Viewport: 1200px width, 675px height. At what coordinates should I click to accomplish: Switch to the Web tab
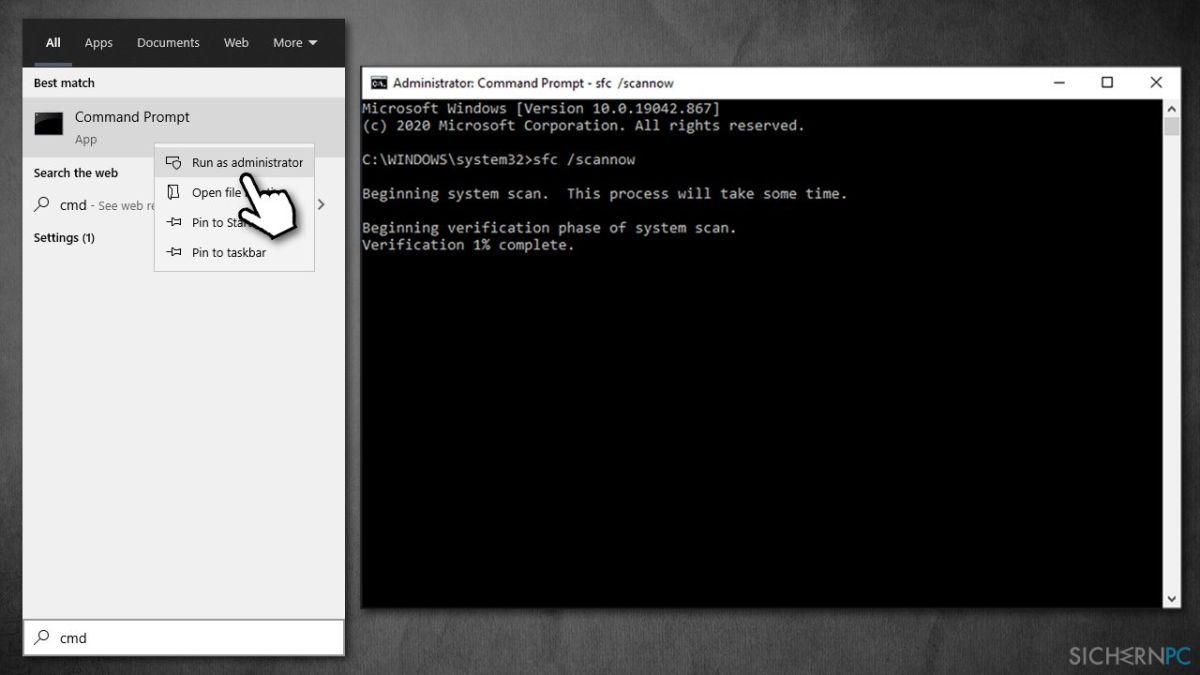click(236, 42)
